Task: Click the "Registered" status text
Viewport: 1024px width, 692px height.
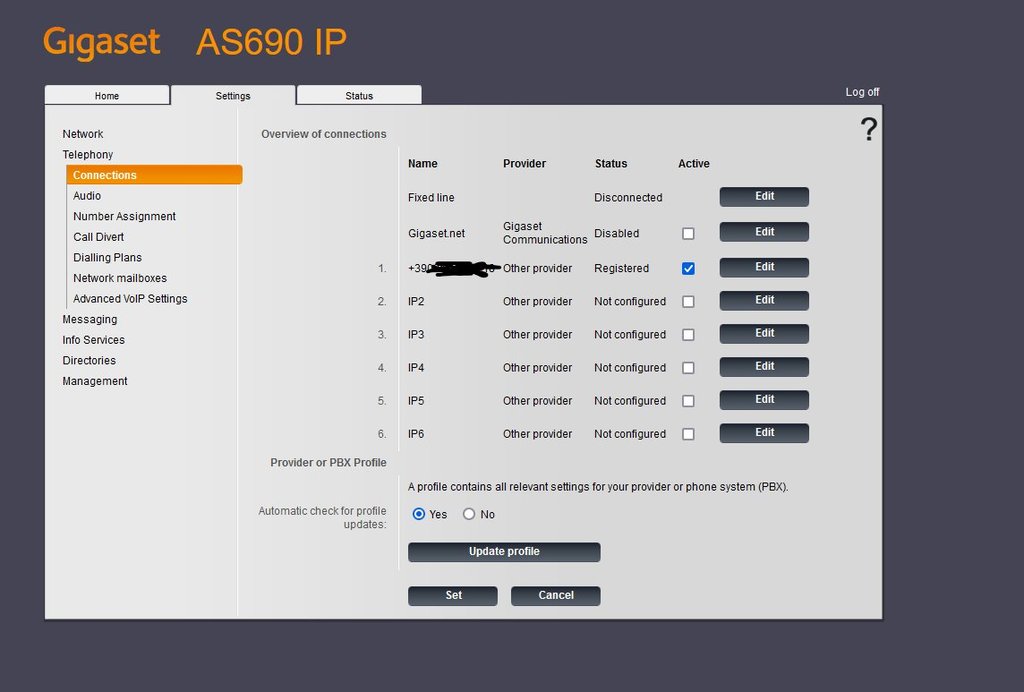Action: click(x=622, y=268)
